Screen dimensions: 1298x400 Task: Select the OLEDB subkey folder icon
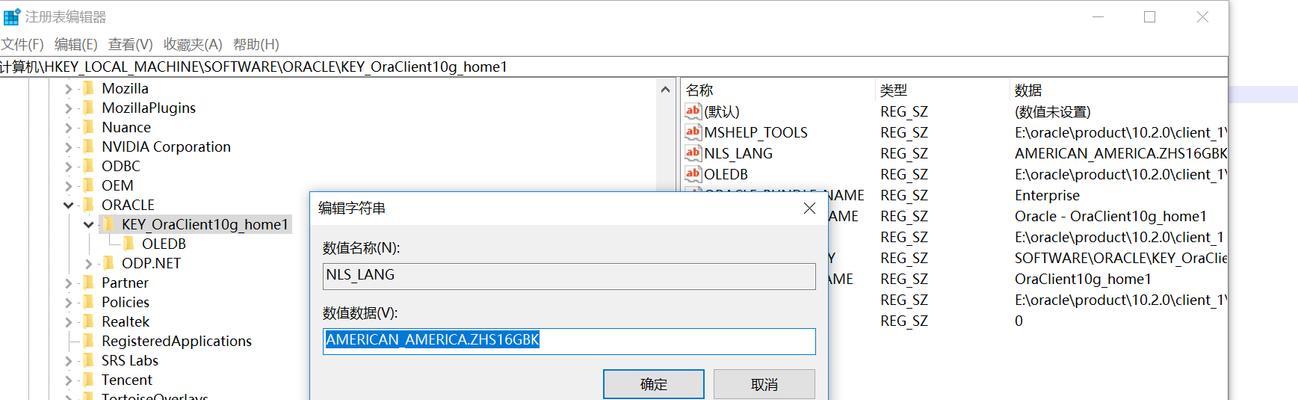click(128, 243)
